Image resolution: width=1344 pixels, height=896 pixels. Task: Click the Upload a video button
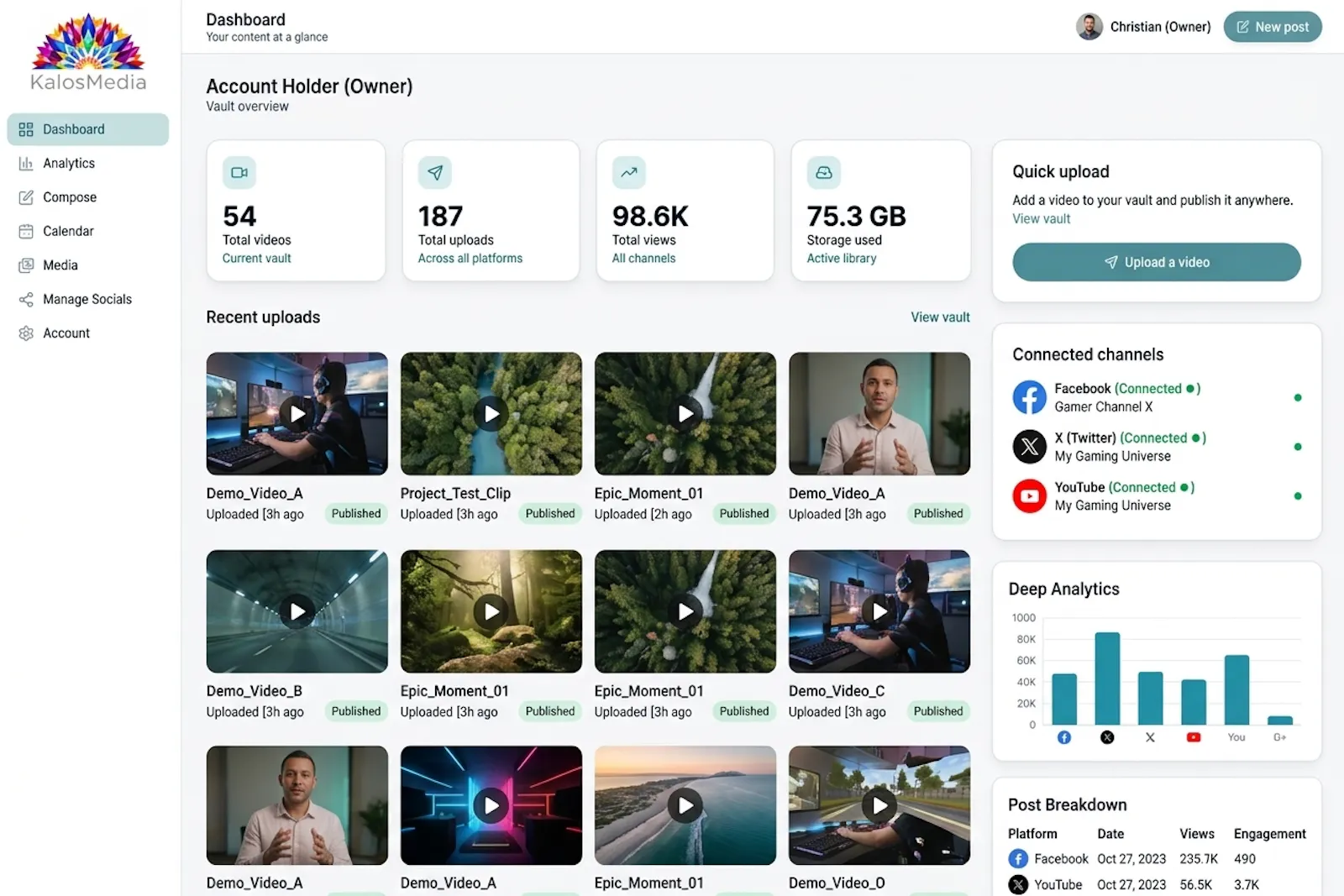pos(1157,262)
